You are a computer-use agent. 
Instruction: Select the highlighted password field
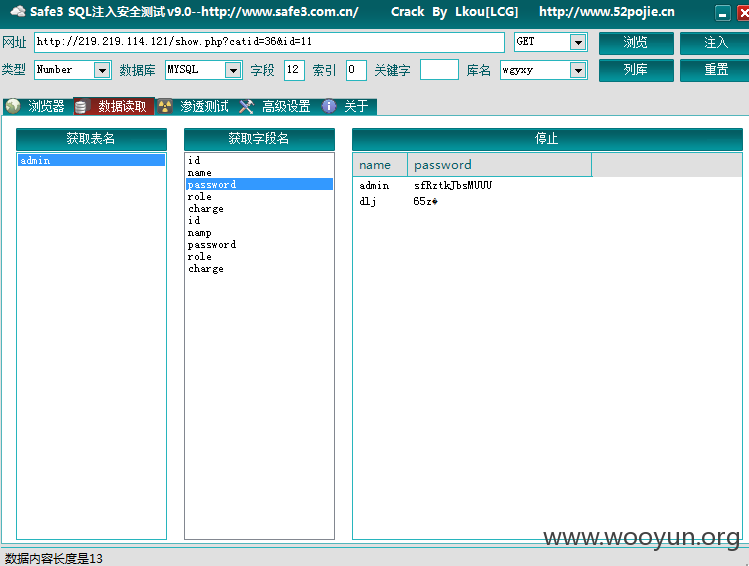[x=259, y=184]
